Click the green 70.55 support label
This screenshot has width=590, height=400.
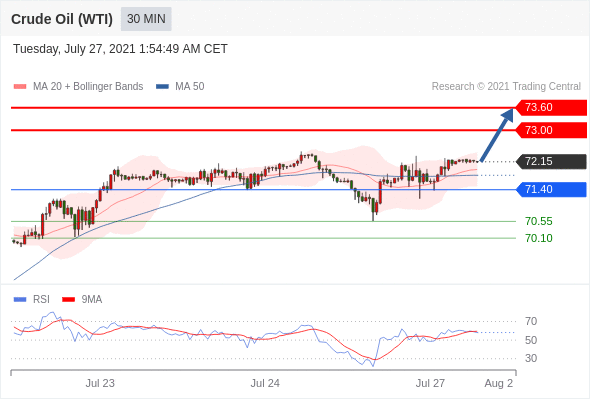[538, 221]
